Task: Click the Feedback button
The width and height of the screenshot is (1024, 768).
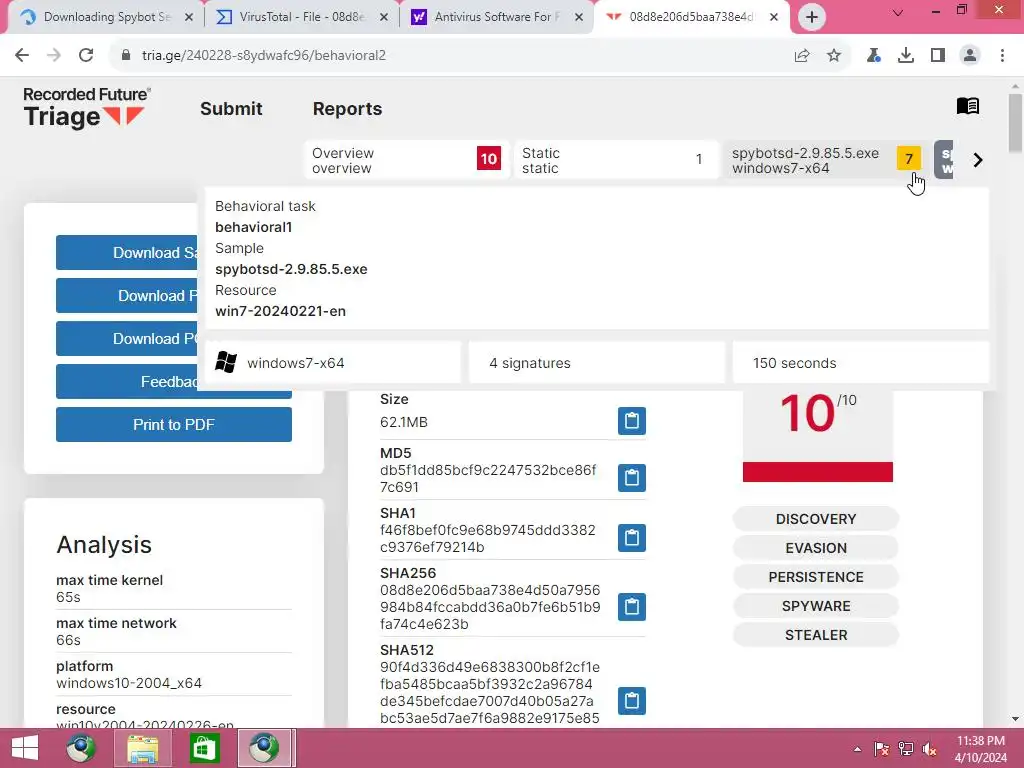Action: 127,382
